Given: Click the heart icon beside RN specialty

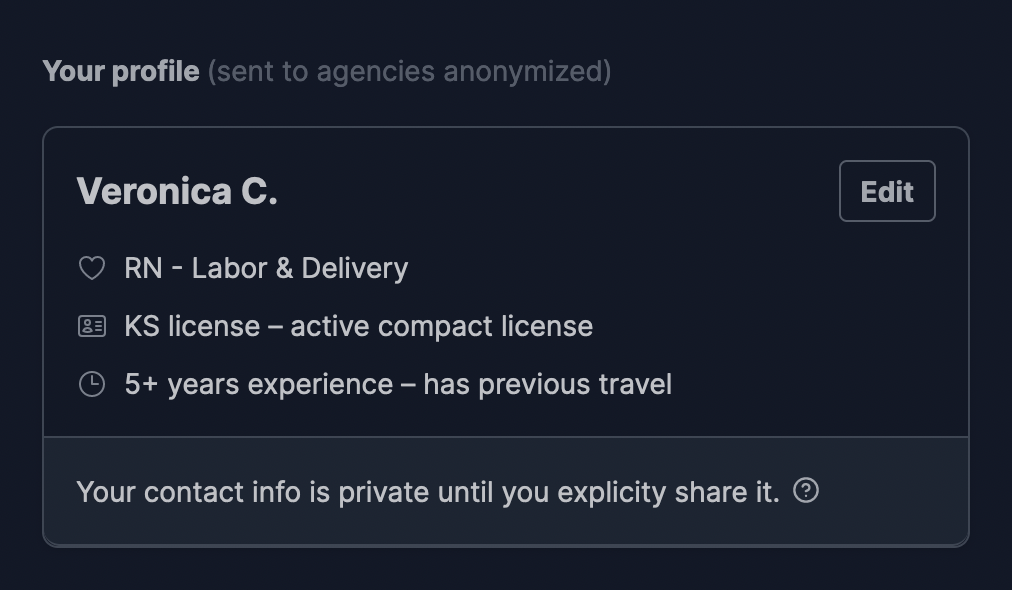Looking at the screenshot, I should (x=92, y=269).
